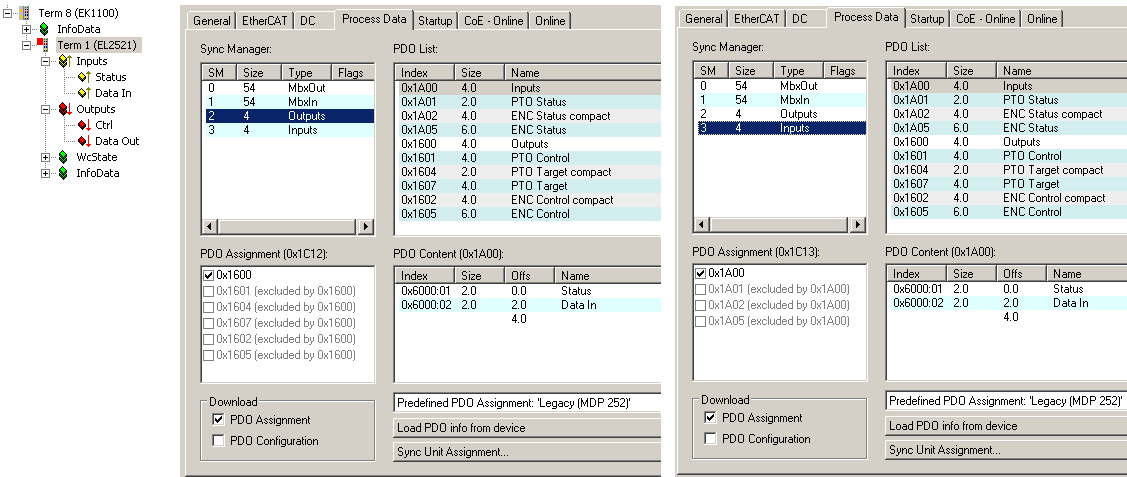
Task: Expand the WcState tree node
Action: (45, 157)
